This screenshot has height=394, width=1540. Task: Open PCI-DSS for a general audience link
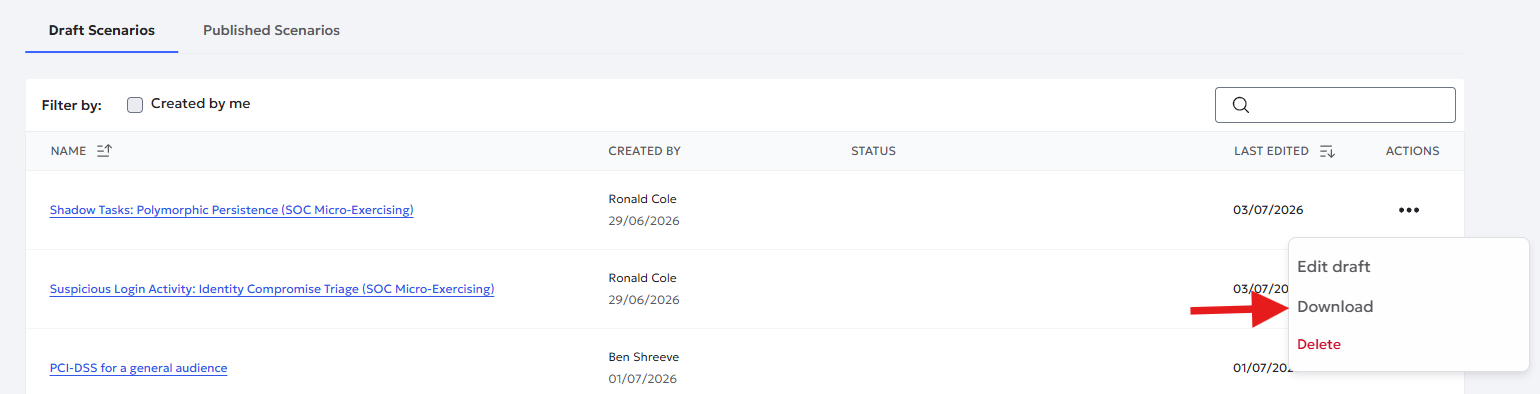(138, 368)
